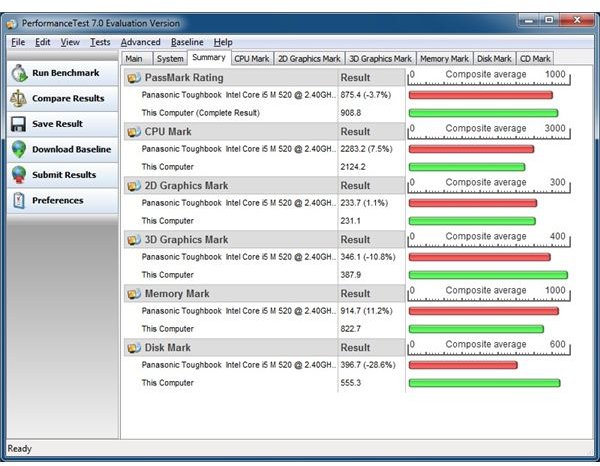Image resolution: width=600 pixels, height=466 pixels.
Task: Open the 2D Graphics Mark tab
Action: pyautogui.click(x=309, y=59)
